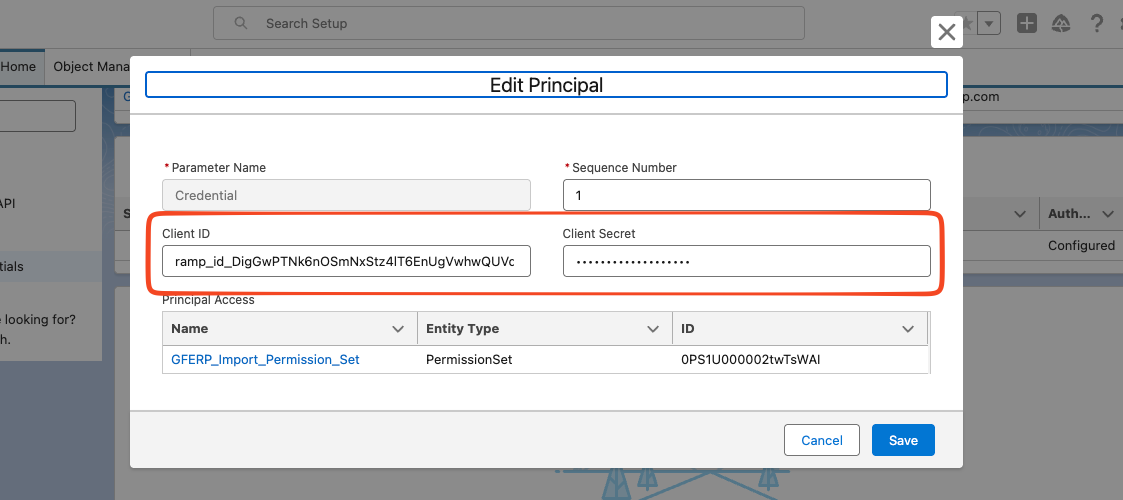Open the ID column menu chevron
The height and width of the screenshot is (500, 1123).
[908, 329]
